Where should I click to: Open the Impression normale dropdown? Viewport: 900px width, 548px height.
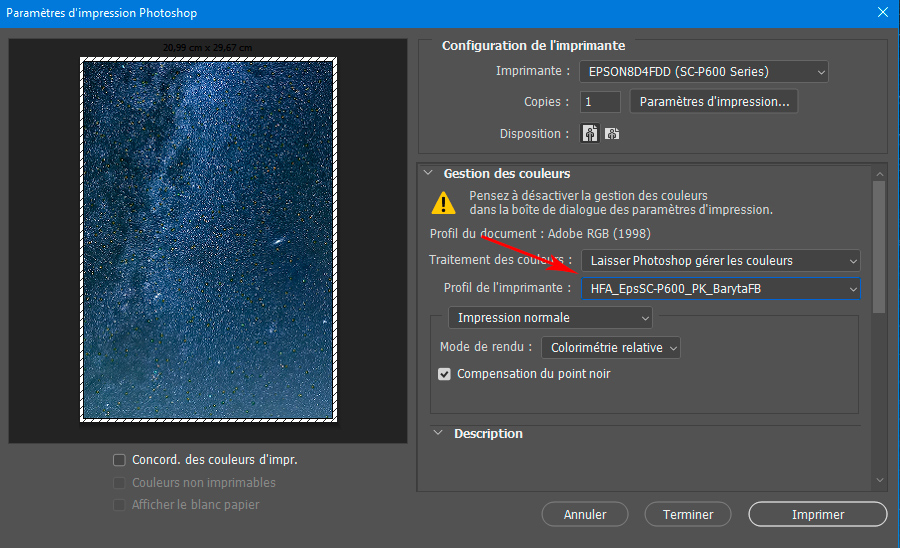pos(549,318)
